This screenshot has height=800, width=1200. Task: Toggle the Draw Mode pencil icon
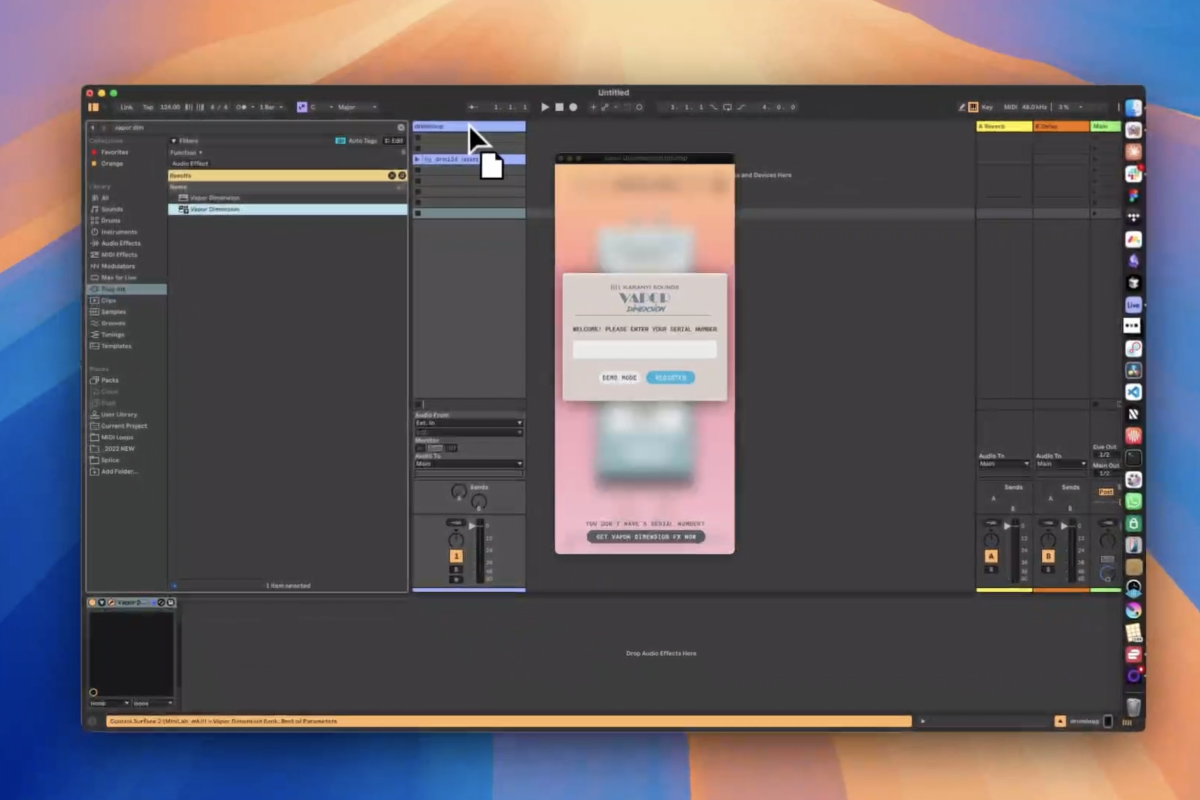tap(962, 107)
